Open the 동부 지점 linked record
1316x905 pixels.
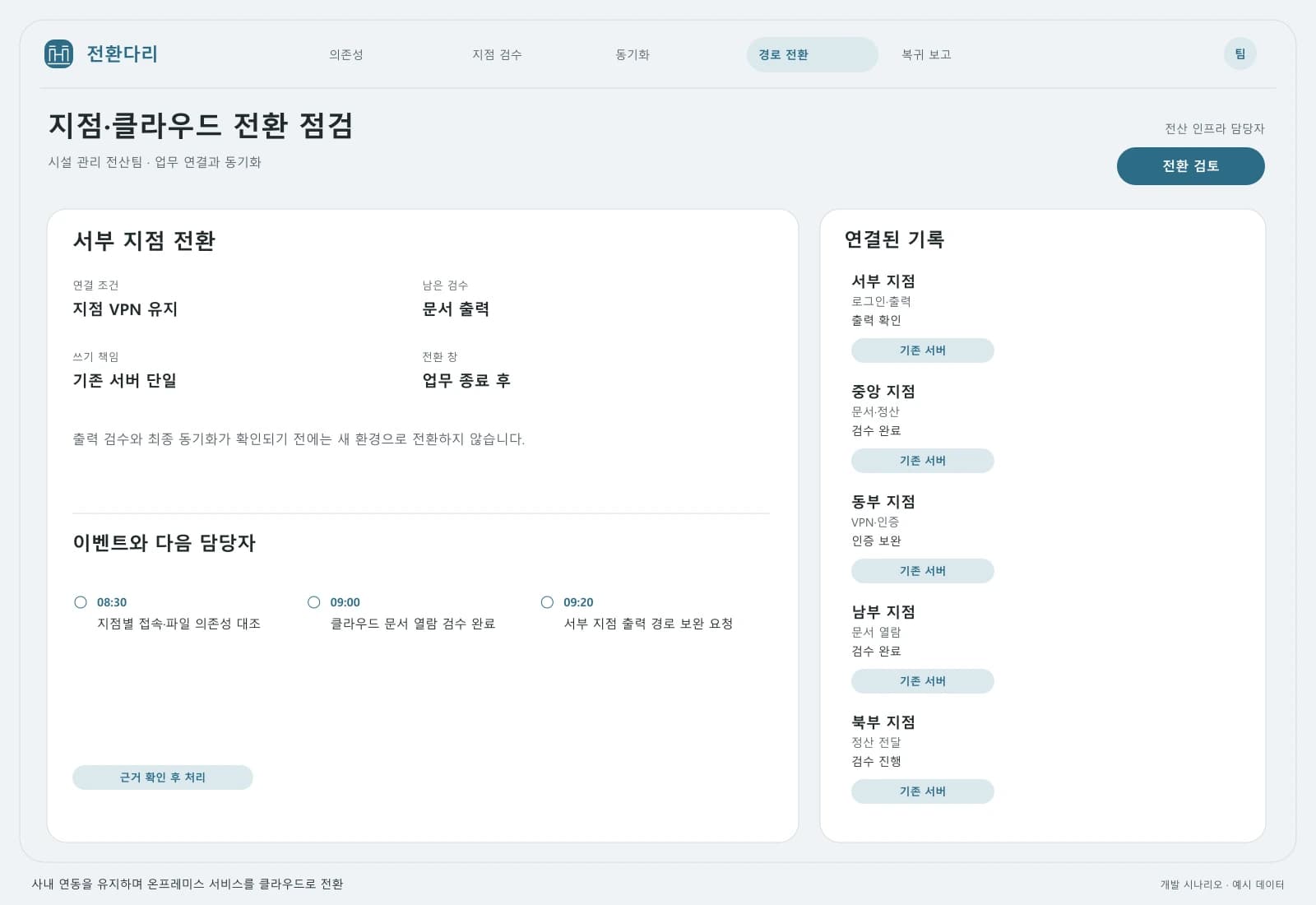coord(883,502)
